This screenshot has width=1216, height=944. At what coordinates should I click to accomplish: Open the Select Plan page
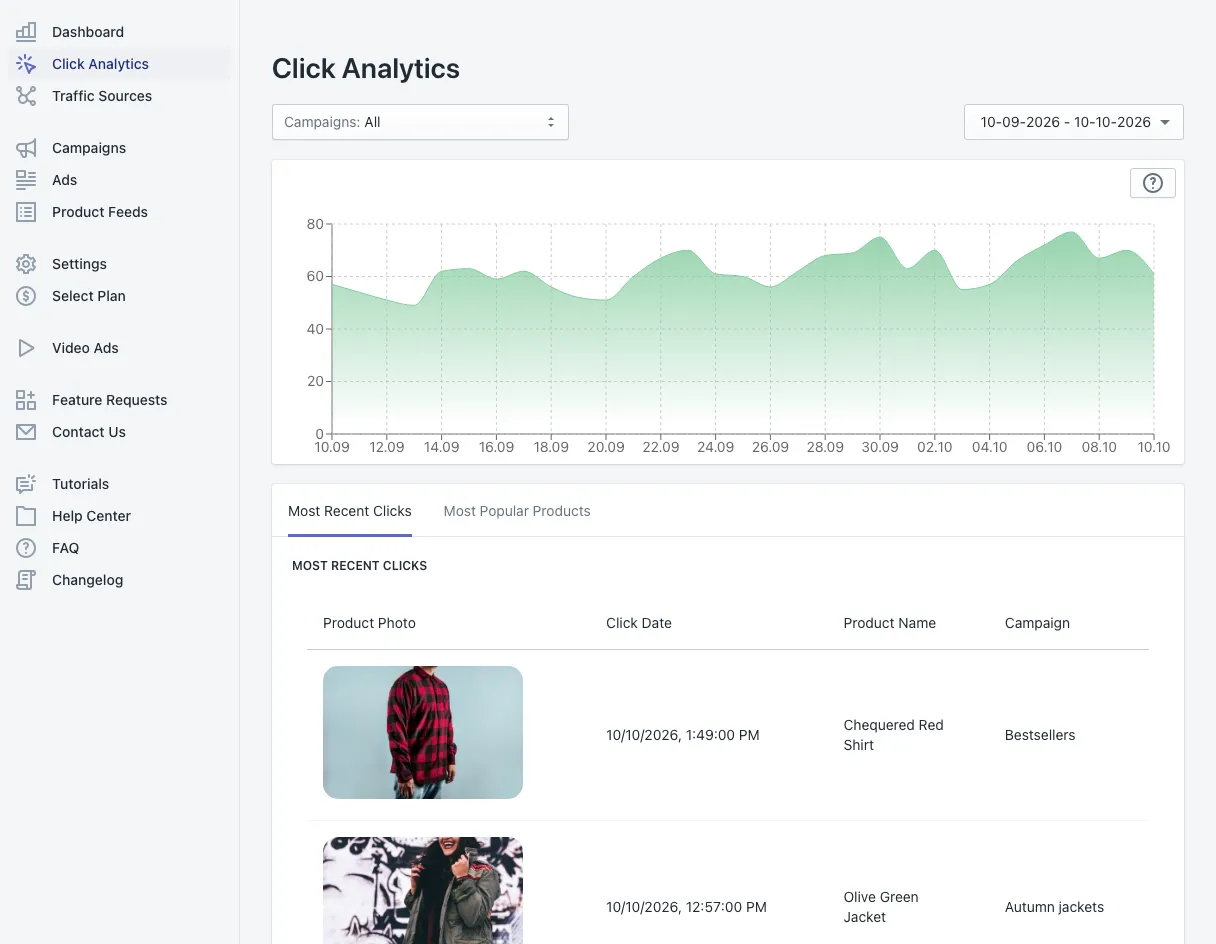[x=89, y=296]
